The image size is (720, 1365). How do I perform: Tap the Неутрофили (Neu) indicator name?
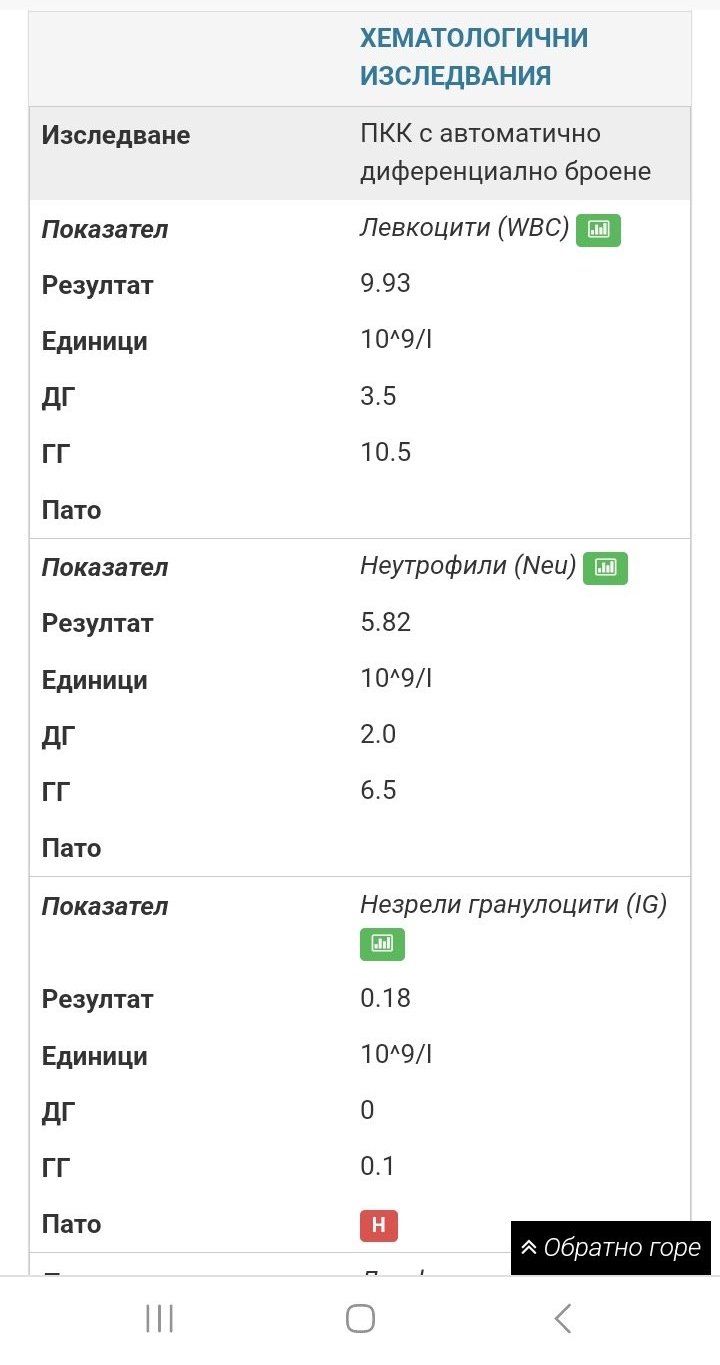tap(468, 567)
